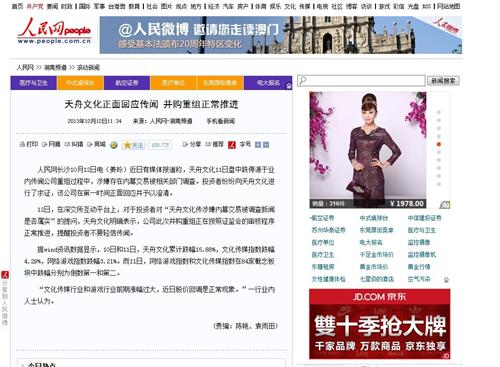Click the 手机看新闻 link
The width and height of the screenshot is (500, 367).
pos(221,121)
